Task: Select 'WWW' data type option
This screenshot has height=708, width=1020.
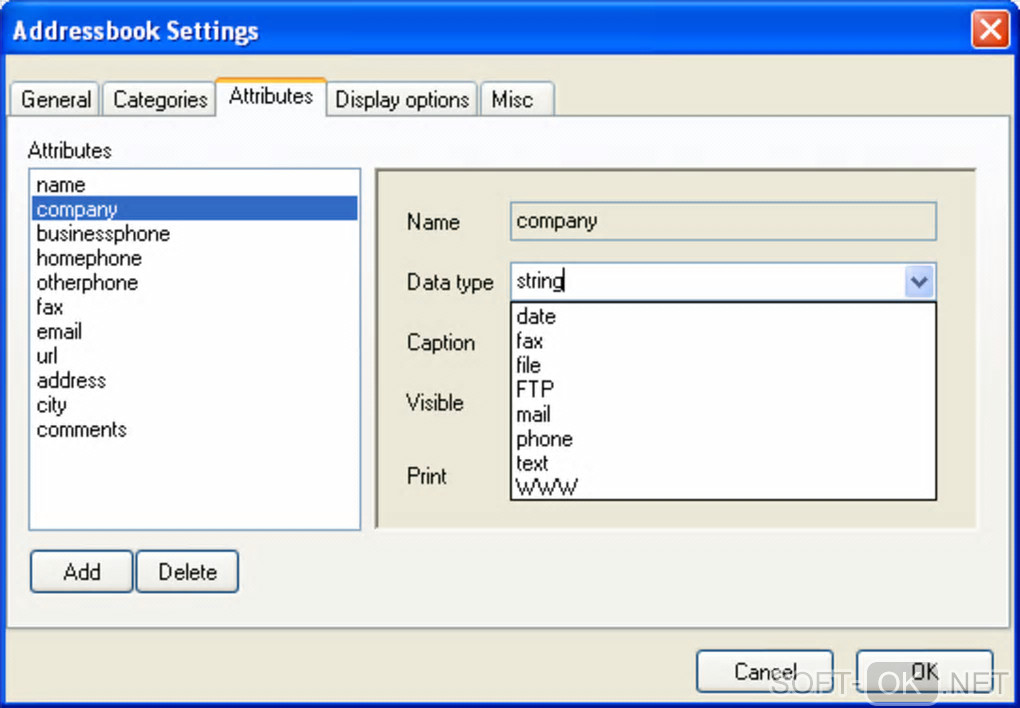Action: point(546,488)
